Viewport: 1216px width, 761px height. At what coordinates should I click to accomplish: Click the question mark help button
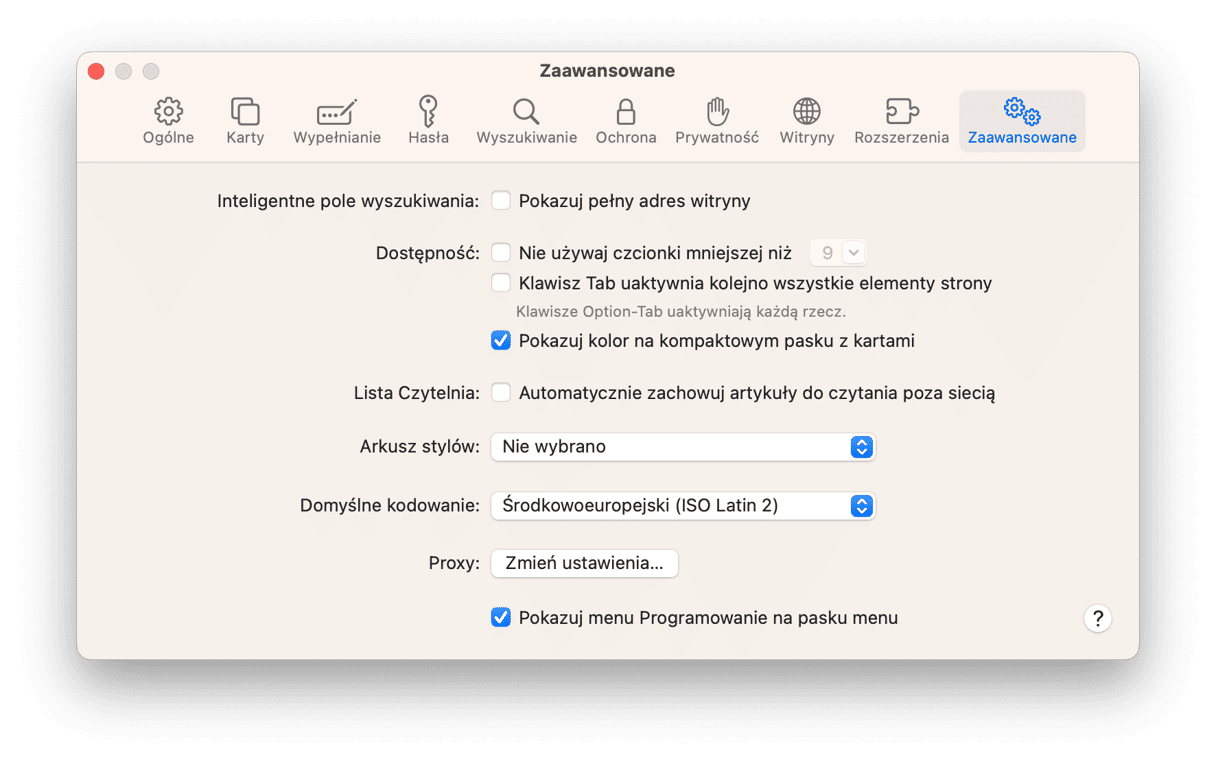point(1097,618)
